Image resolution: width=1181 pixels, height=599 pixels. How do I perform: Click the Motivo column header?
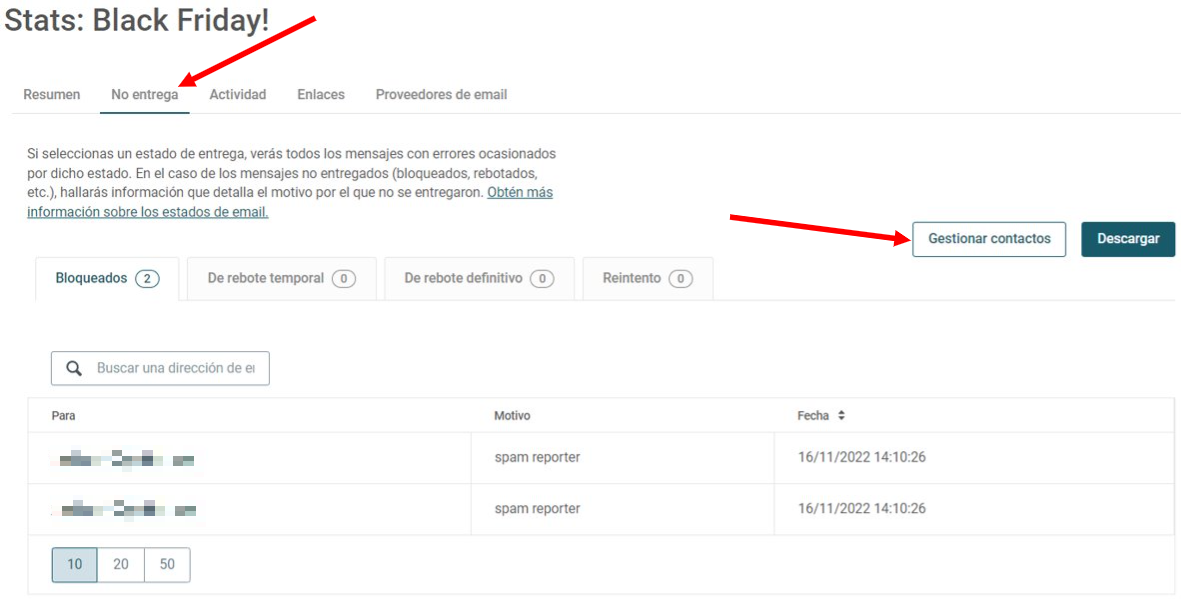point(512,416)
